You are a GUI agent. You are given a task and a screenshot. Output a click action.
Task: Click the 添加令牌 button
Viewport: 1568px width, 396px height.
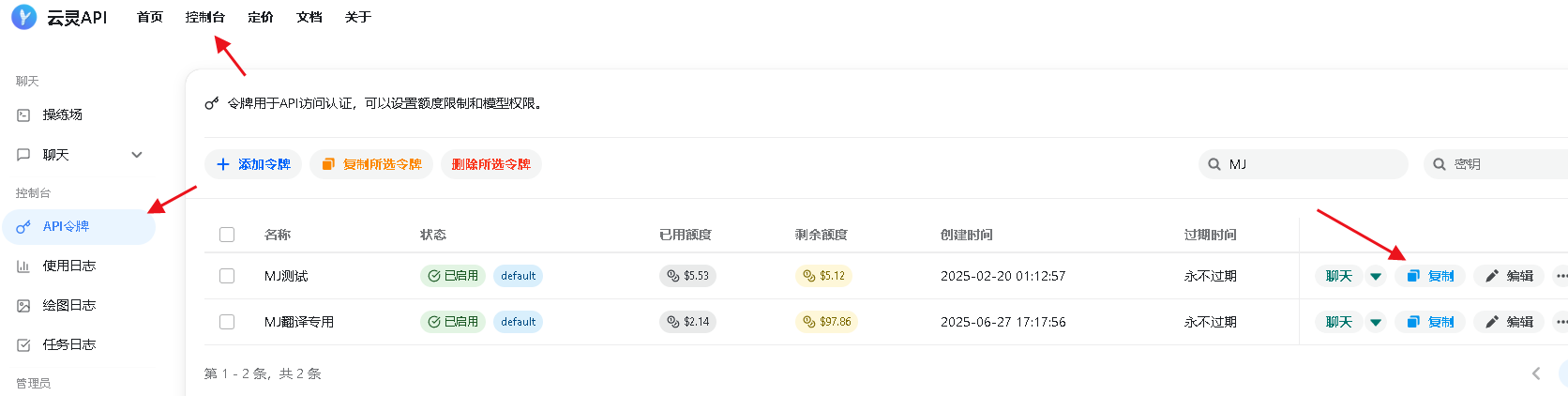pyautogui.click(x=253, y=164)
